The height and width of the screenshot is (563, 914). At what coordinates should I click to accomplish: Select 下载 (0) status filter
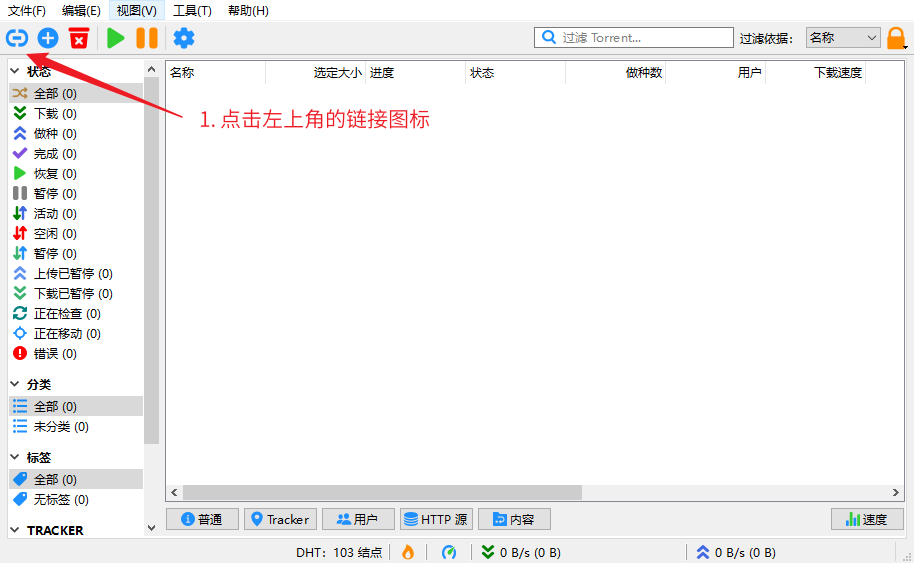pyautogui.click(x=55, y=113)
